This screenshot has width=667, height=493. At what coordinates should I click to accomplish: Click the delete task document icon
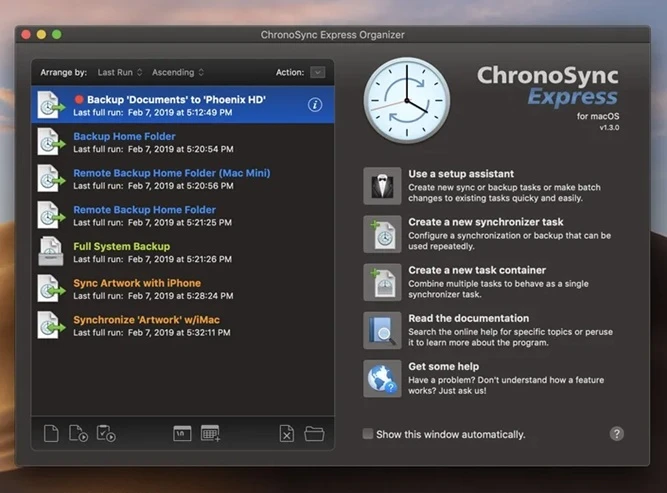pos(286,433)
